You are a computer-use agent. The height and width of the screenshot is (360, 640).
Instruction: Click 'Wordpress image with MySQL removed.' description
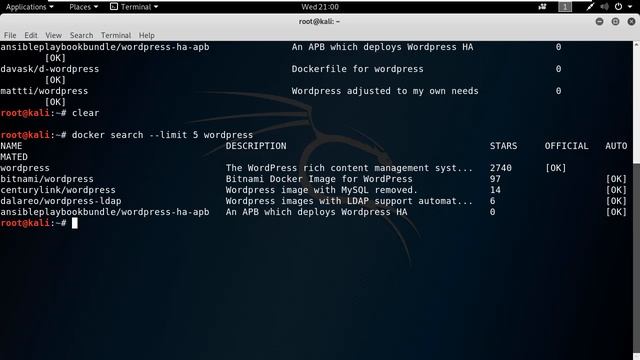point(322,190)
